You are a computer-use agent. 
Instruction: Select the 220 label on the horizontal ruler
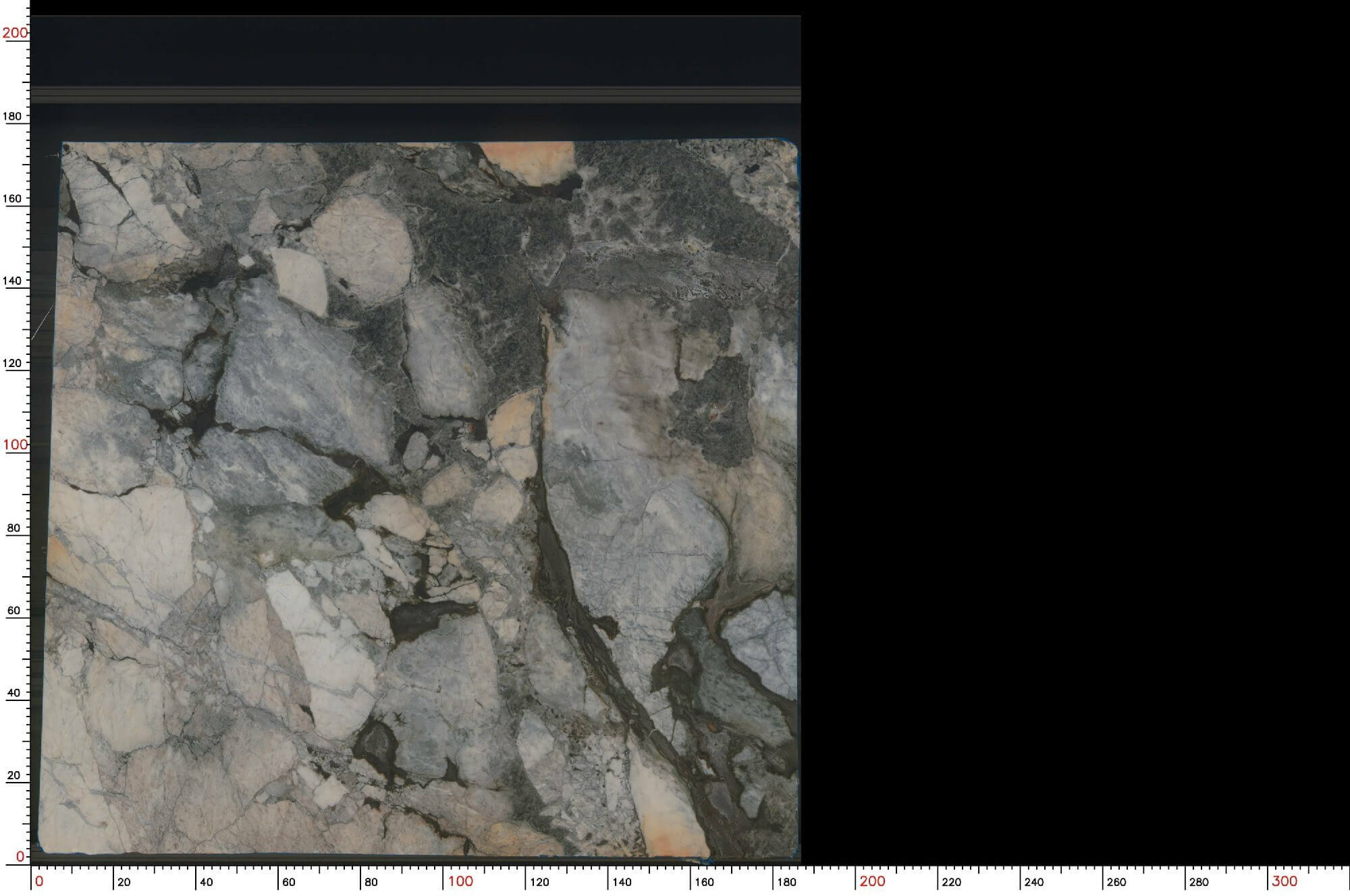click(x=952, y=882)
